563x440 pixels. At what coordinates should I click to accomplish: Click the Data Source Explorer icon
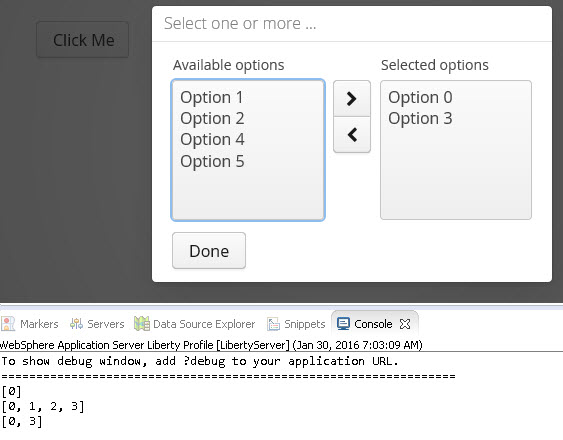click(x=142, y=324)
